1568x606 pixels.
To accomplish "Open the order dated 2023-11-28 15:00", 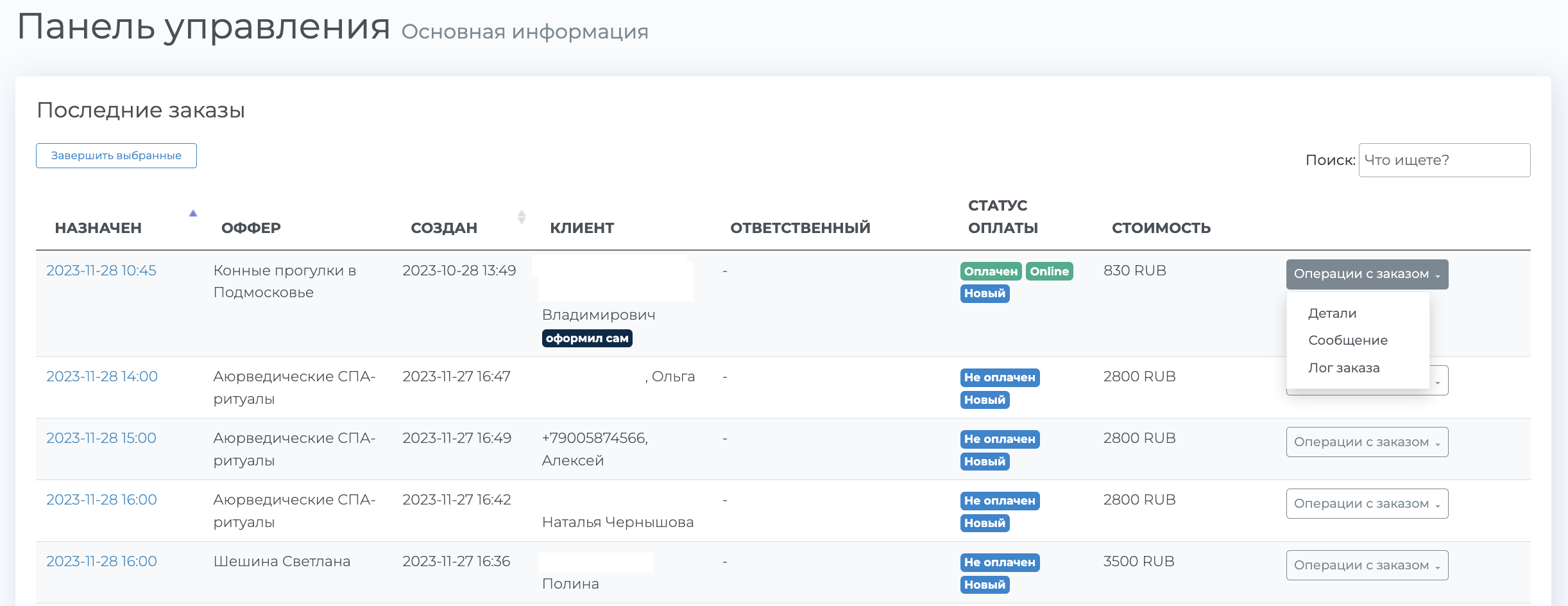I will [x=101, y=438].
